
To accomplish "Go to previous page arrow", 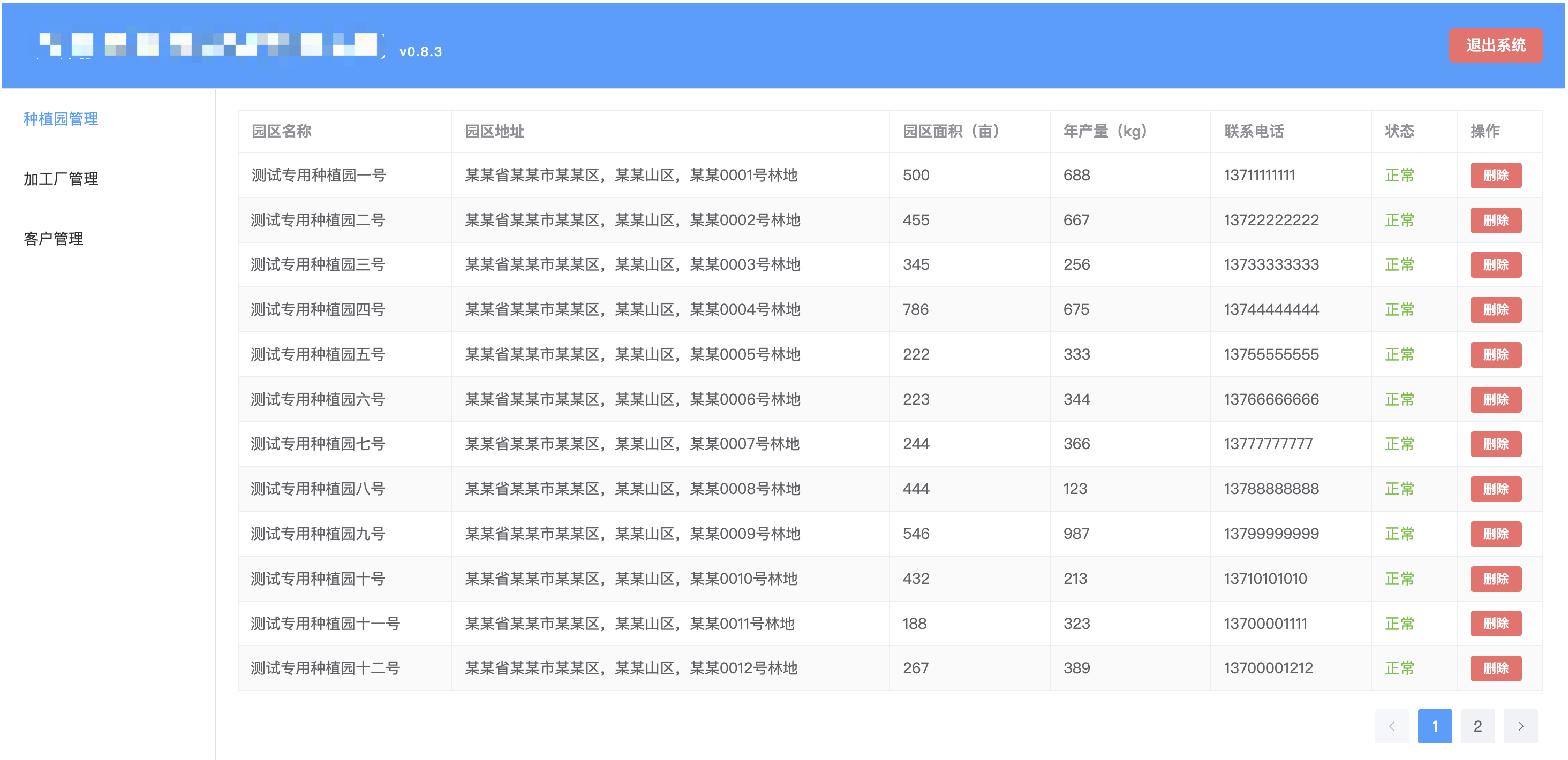I will [x=1391, y=726].
